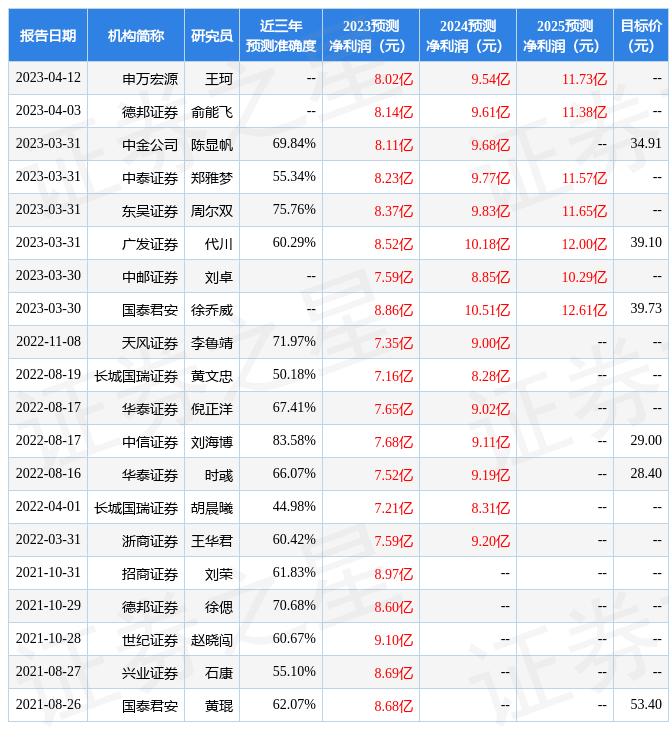Click the 2025预测净利润 column header
669x730 pixels.
[565, 36]
